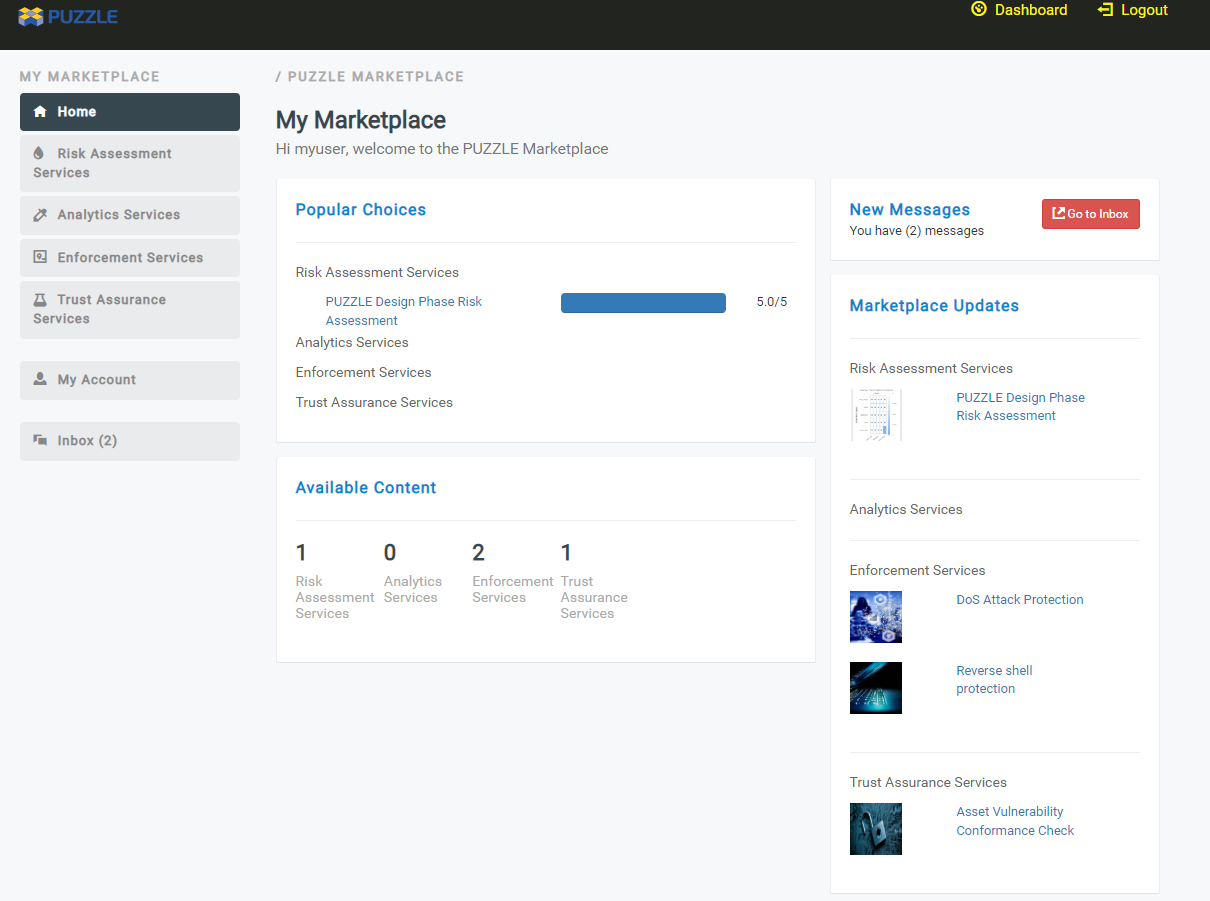
Task: Open the Reverse shell protection link
Action: (994, 680)
